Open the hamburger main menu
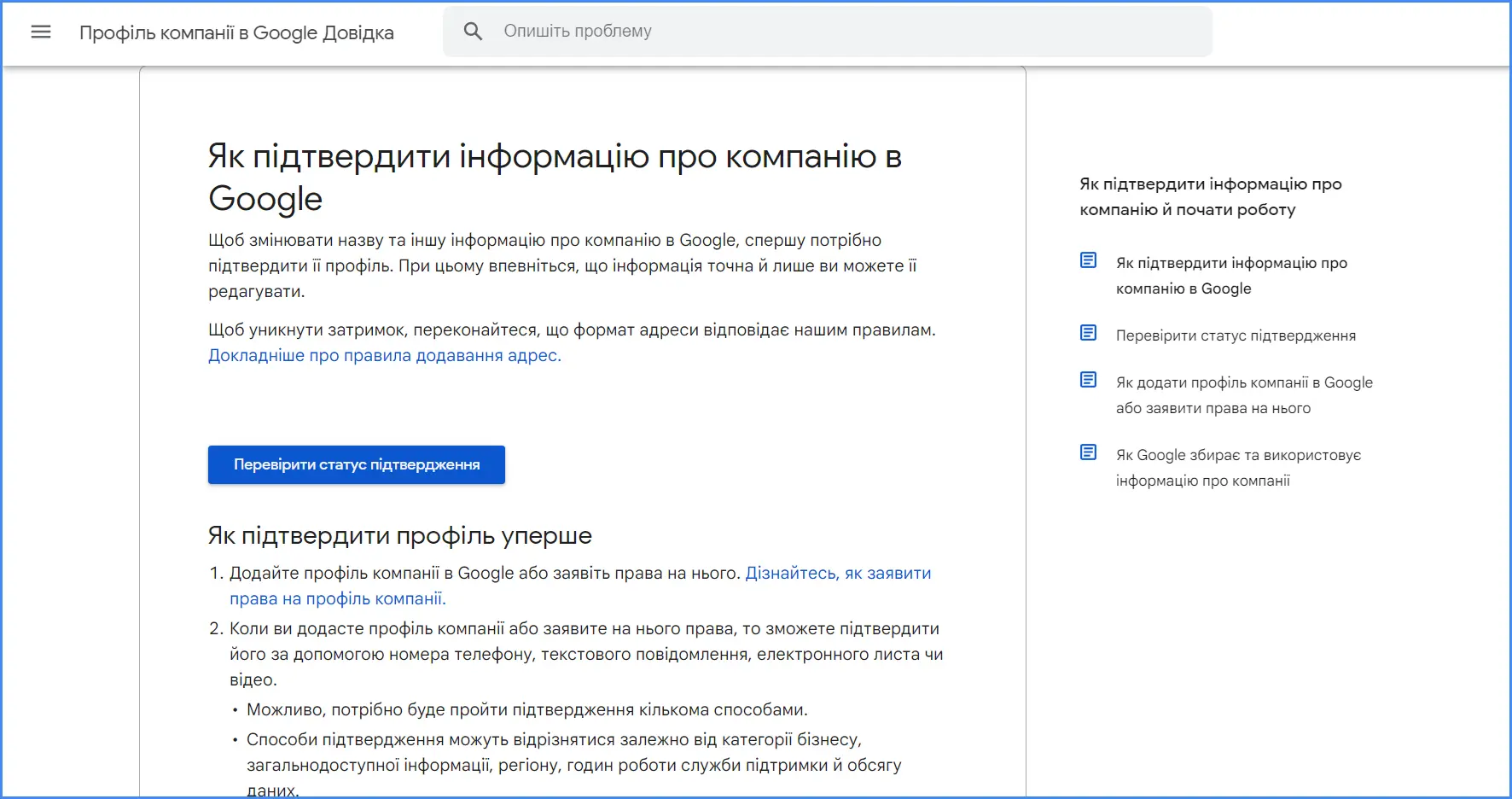Image resolution: width=1512 pixels, height=799 pixels. 41,32
